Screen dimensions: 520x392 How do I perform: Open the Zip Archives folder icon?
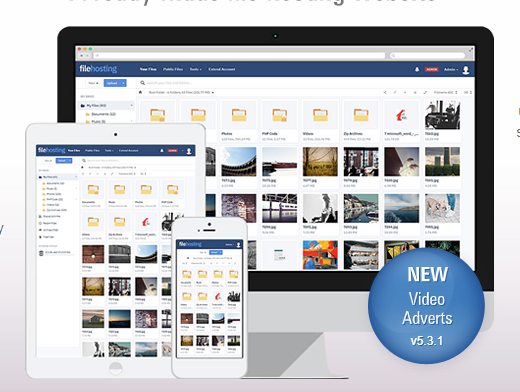pos(361,115)
